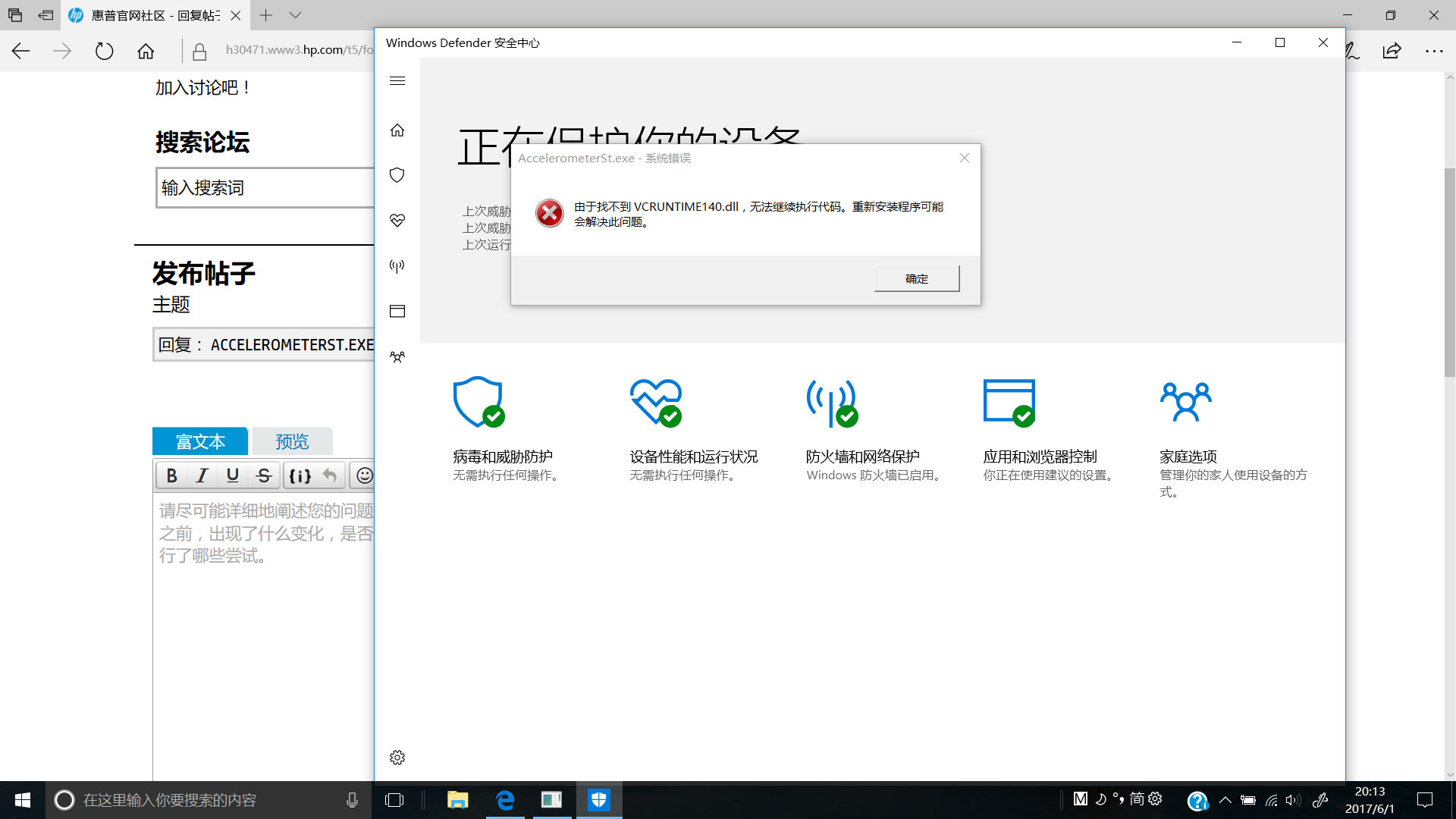
Task: Click the Cortana microphone icon
Action: pos(352,800)
